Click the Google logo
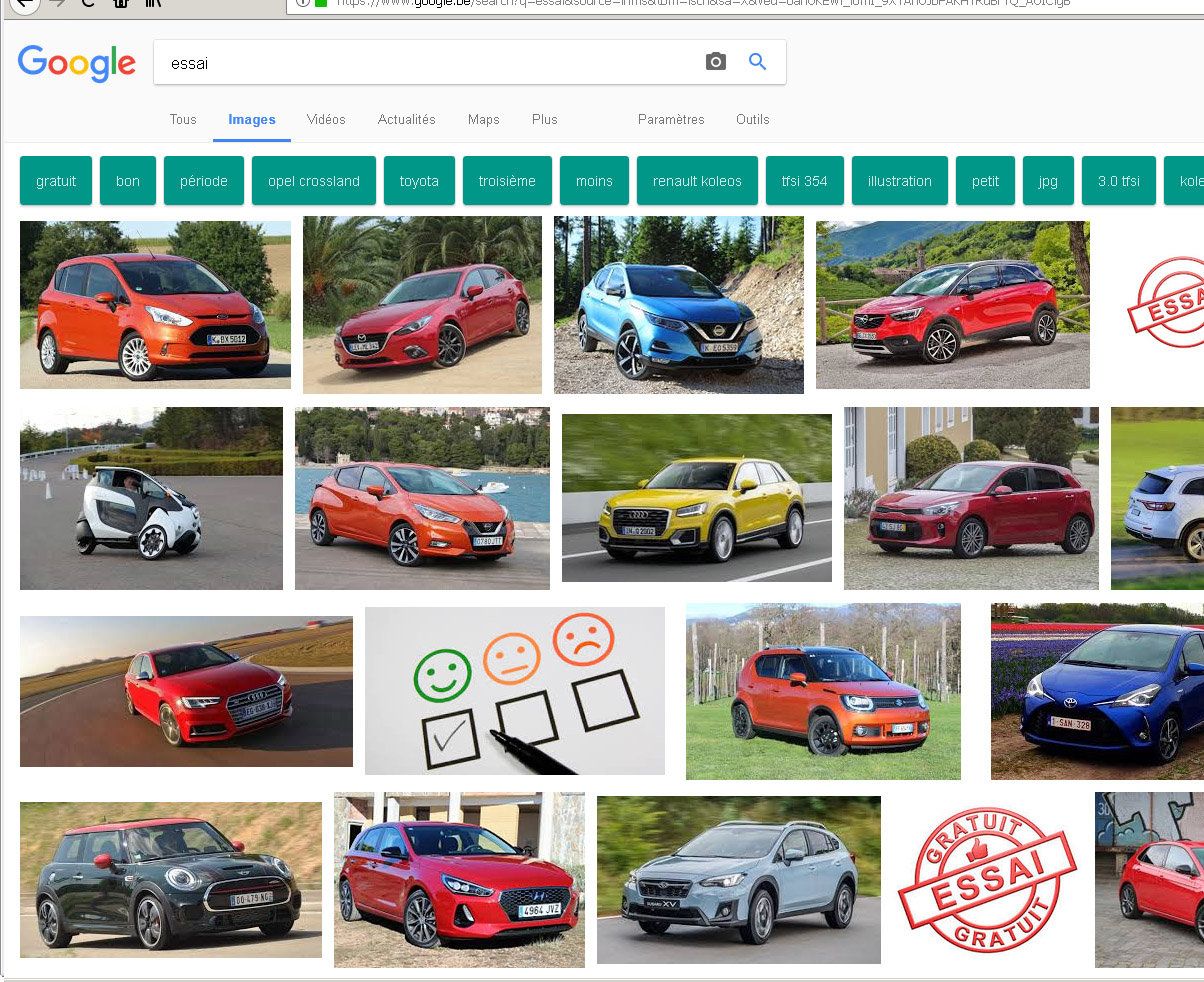 (77, 63)
